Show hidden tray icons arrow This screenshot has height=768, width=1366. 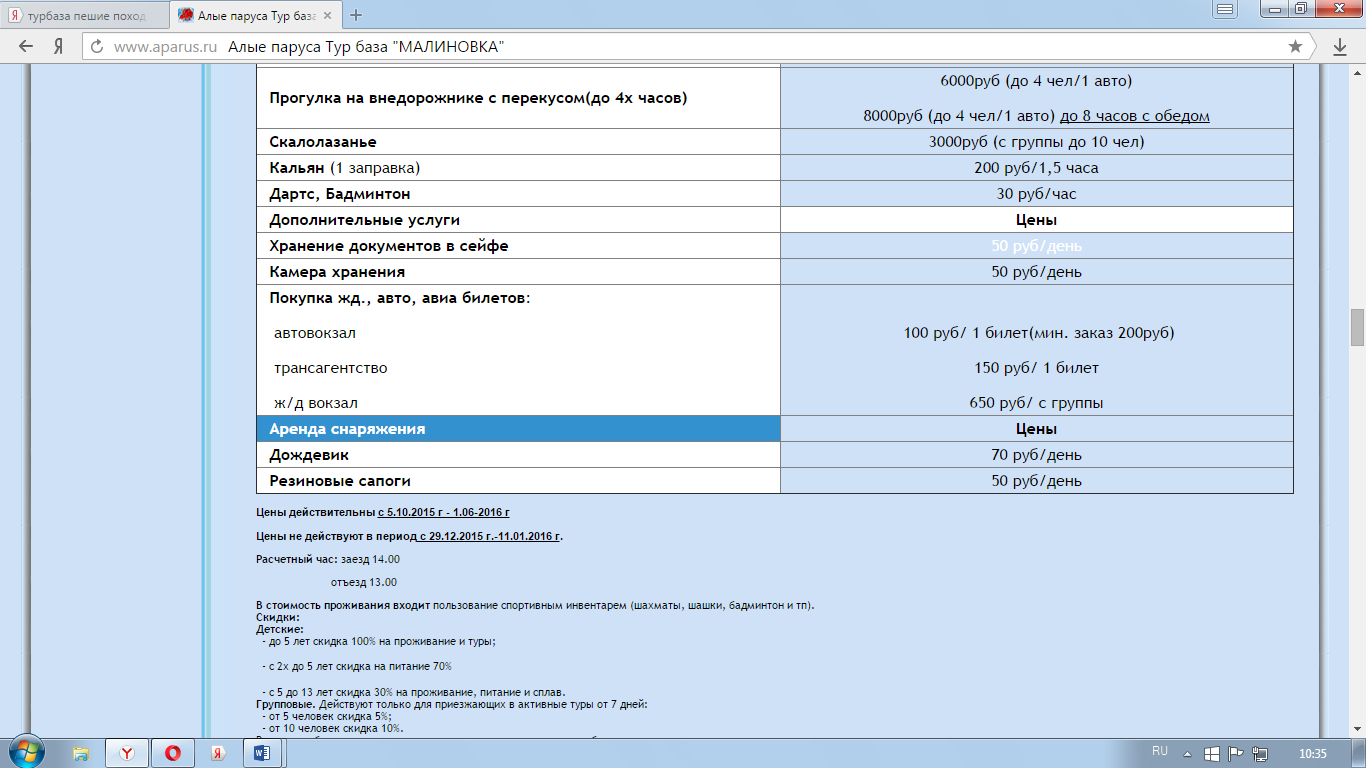pos(1187,753)
